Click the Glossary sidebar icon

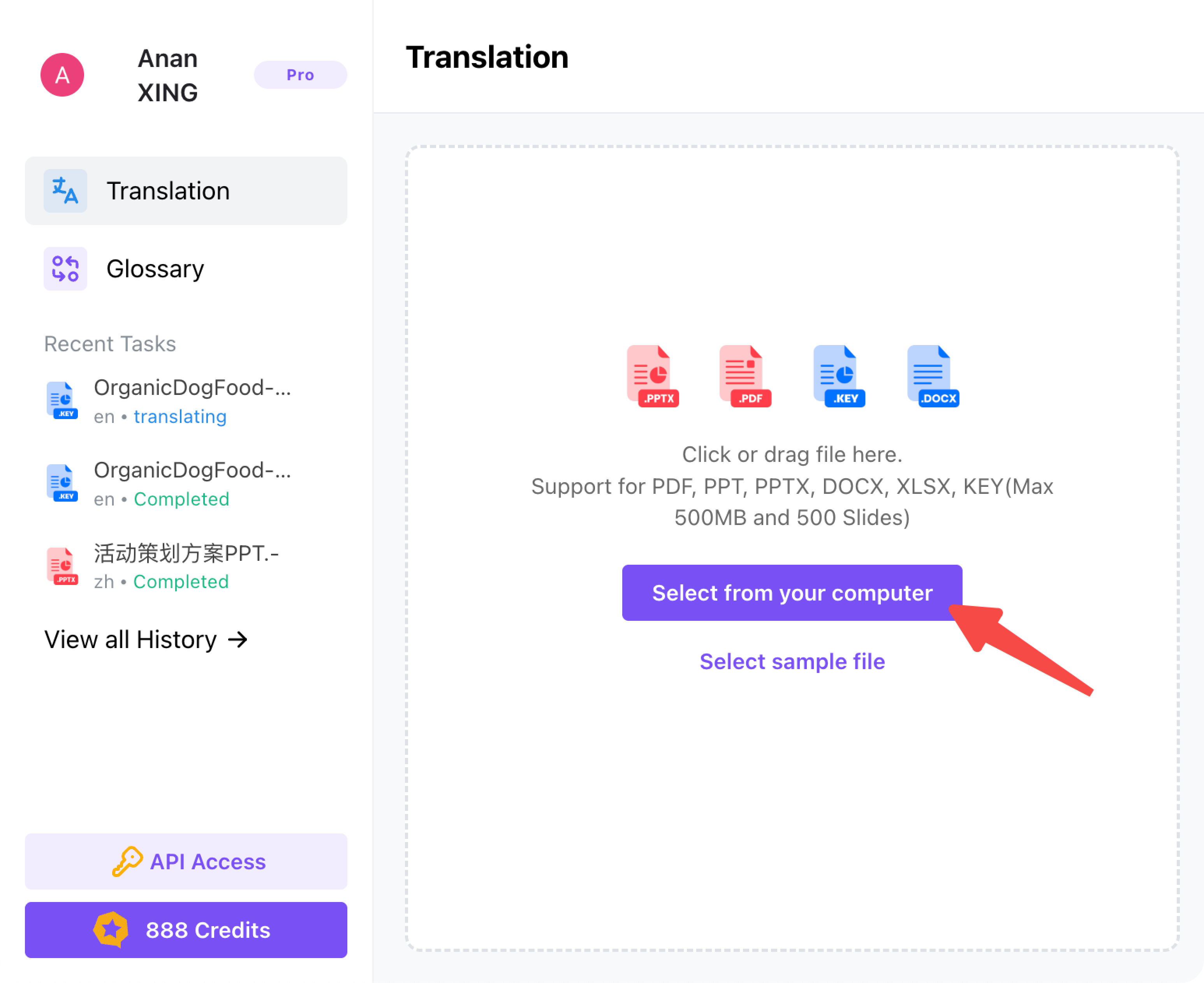point(66,268)
